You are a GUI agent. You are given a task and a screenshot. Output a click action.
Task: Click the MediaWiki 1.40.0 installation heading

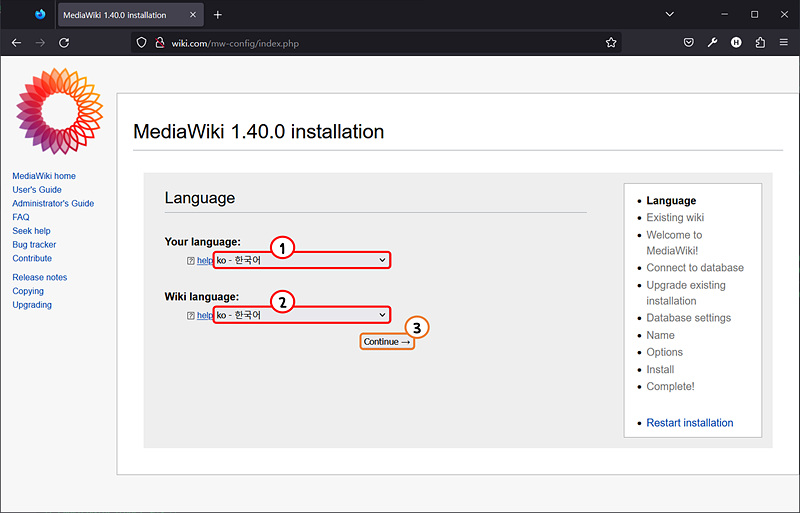pos(259,132)
